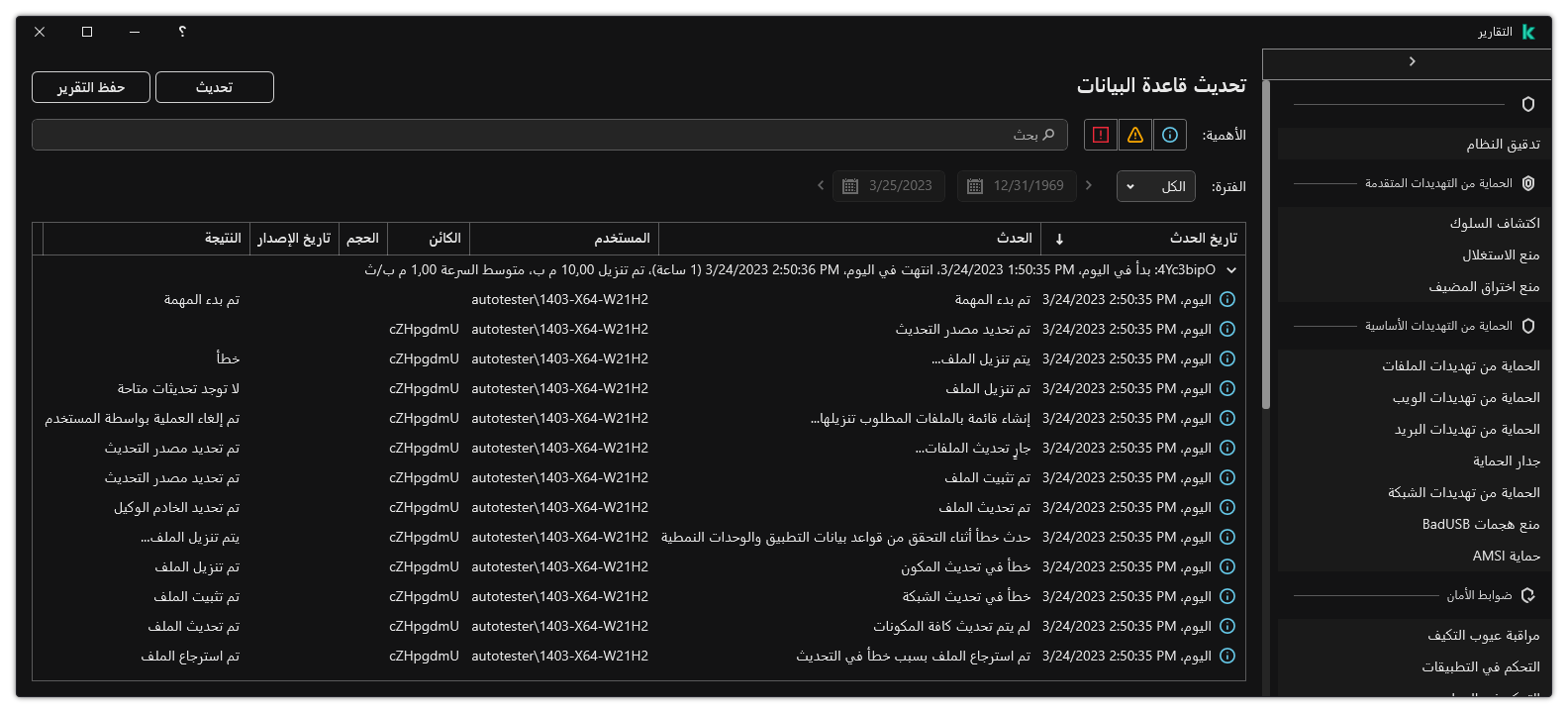The image size is (1568, 713).
Task: Click the sort arrow in the event date column
Action: coord(1059,239)
